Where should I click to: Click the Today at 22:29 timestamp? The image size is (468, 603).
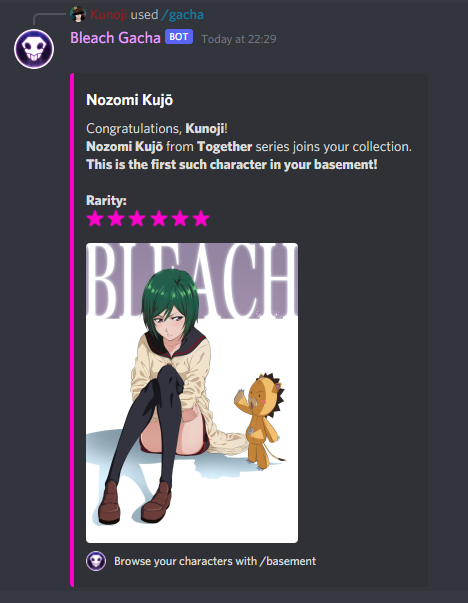[x=239, y=39]
